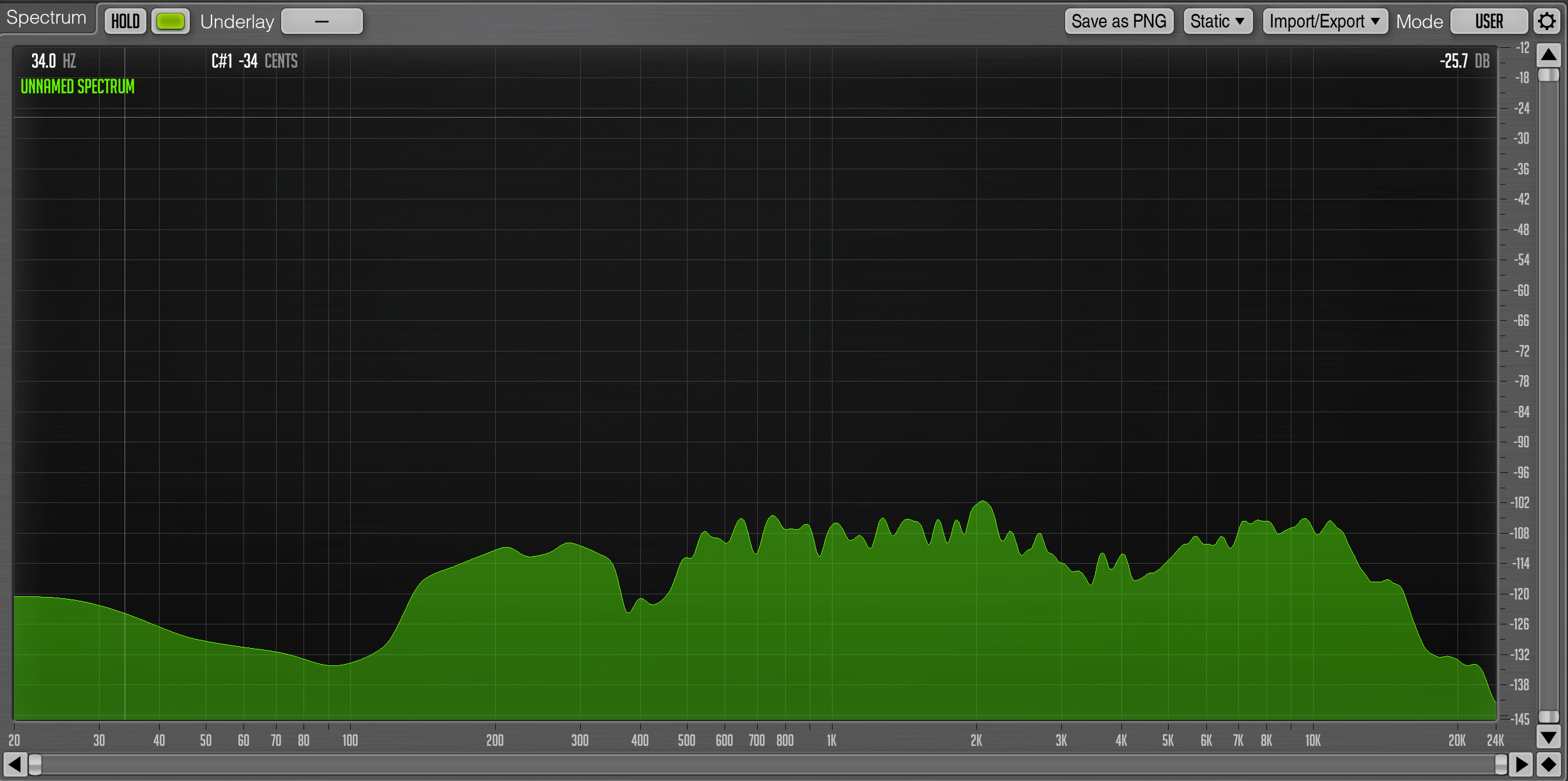Screen dimensions: 1568x781
Task: Open the settings gear icon
Action: [1547, 21]
